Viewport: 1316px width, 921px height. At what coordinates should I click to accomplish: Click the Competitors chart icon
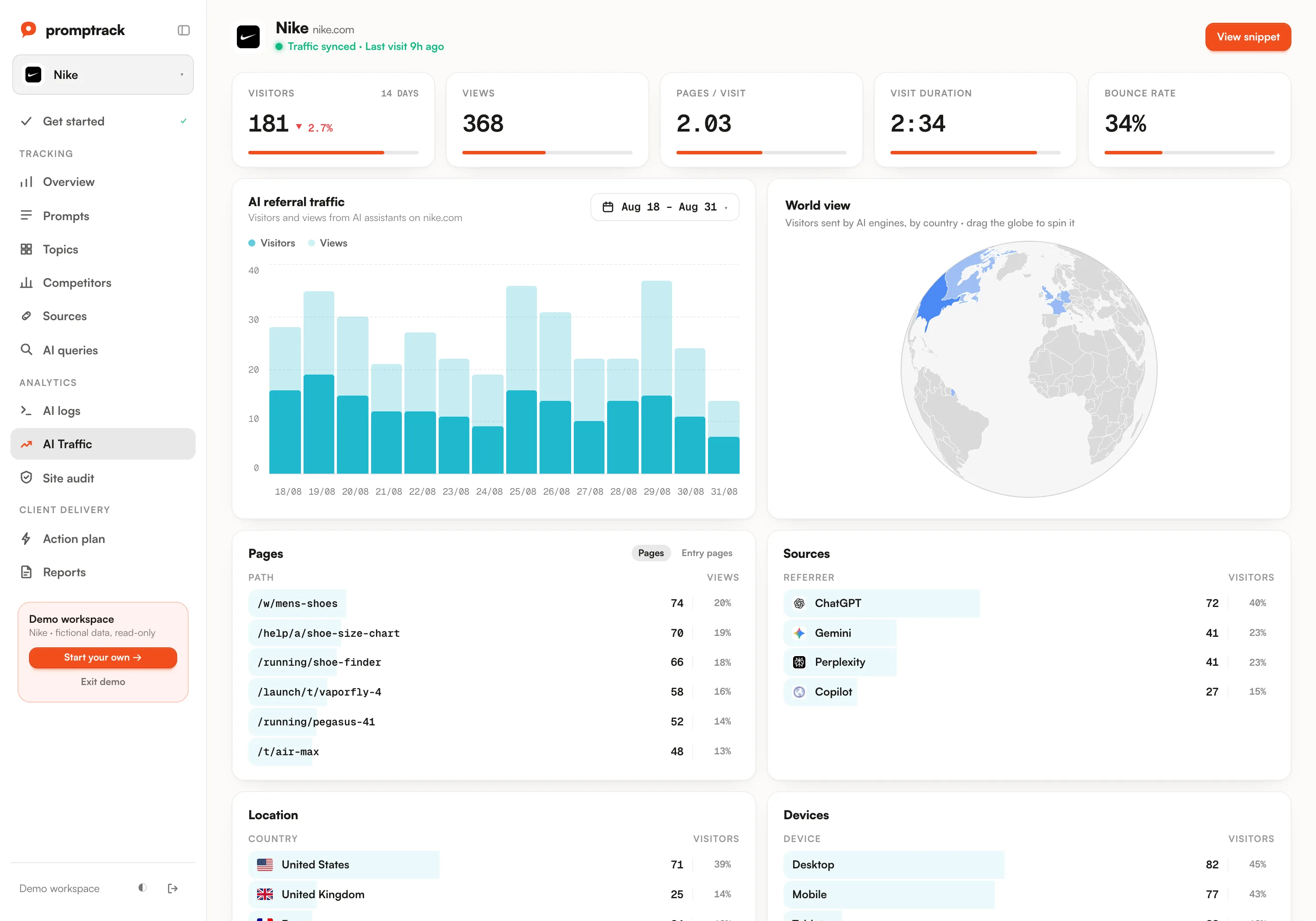pyautogui.click(x=26, y=282)
